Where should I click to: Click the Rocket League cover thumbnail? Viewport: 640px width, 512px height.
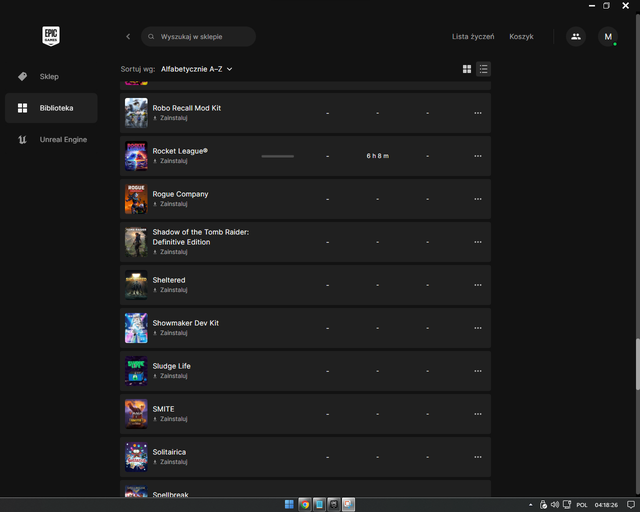[x=136, y=156]
